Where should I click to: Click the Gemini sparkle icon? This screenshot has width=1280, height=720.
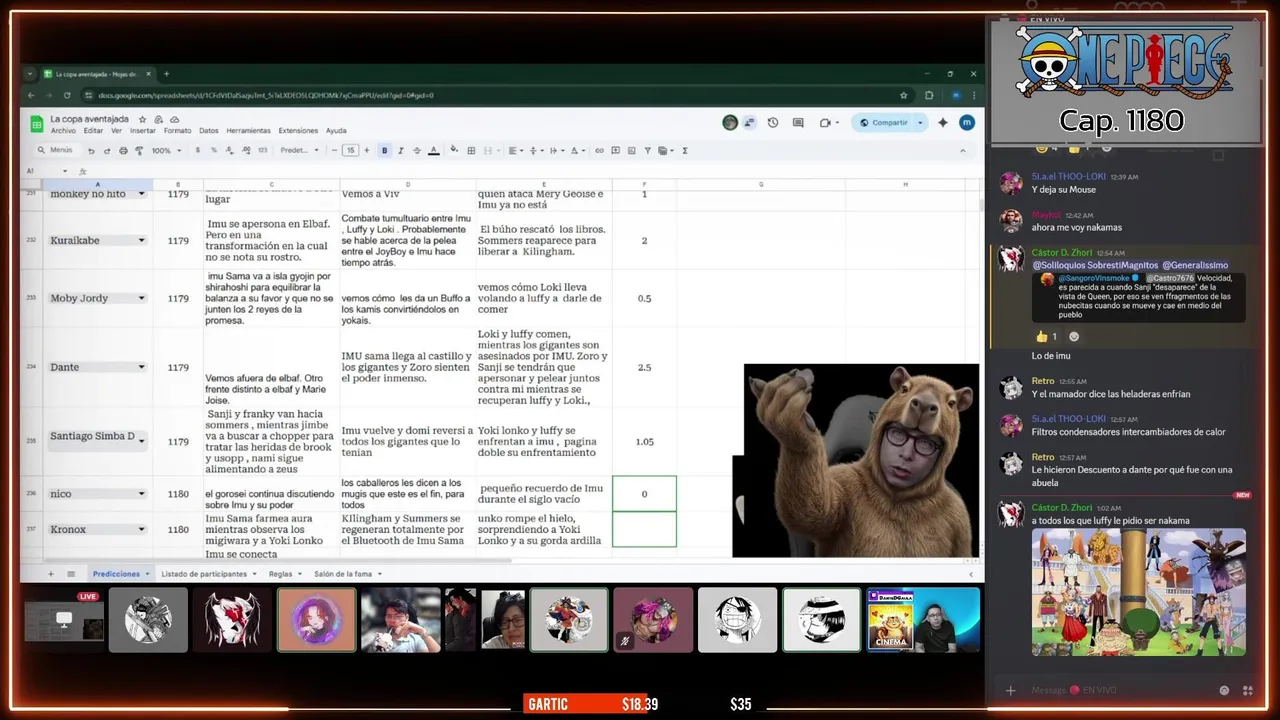click(943, 123)
